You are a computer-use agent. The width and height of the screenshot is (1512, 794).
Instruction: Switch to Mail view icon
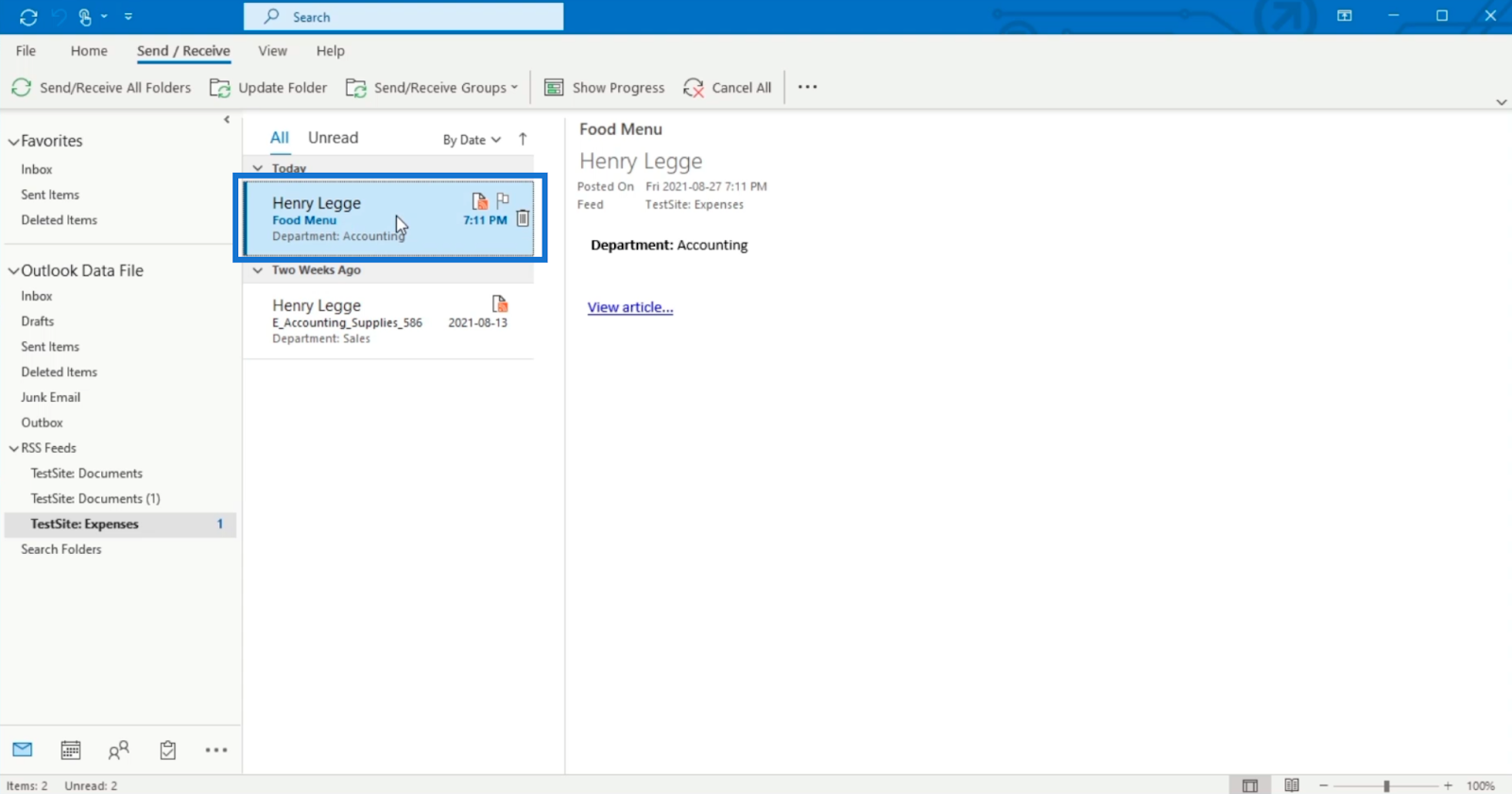(23, 750)
